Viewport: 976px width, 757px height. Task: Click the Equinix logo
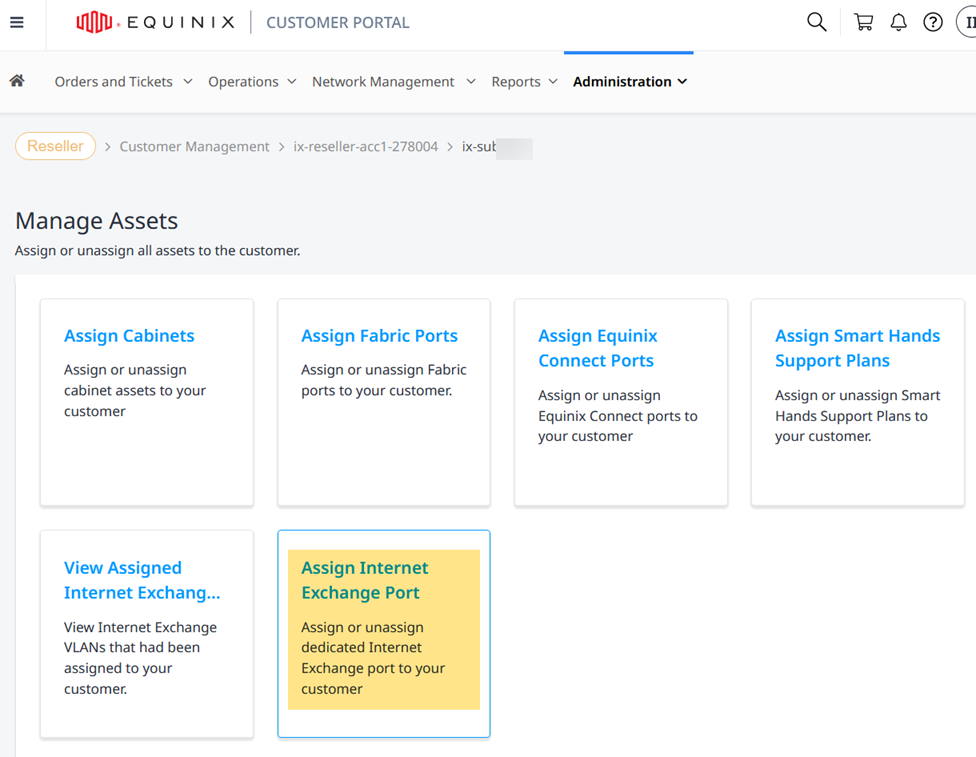(x=156, y=22)
